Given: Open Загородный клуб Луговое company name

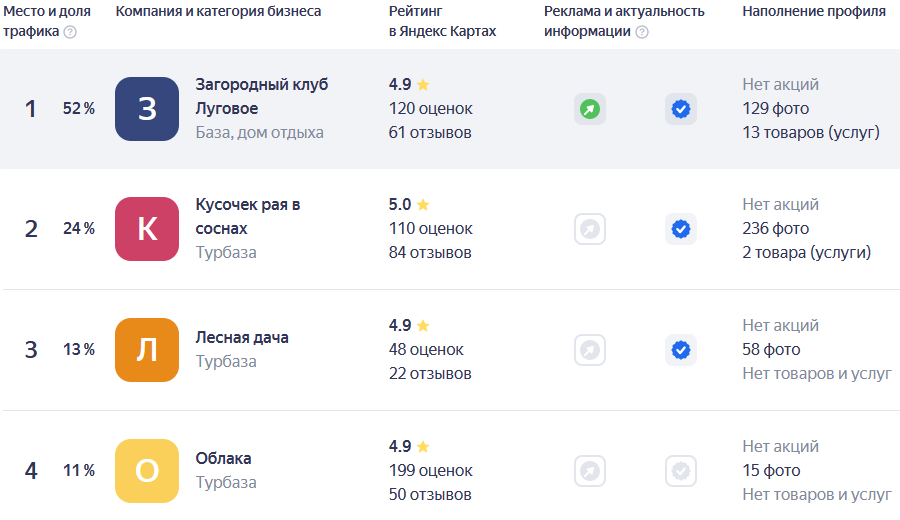Looking at the screenshot, I should point(262,96).
